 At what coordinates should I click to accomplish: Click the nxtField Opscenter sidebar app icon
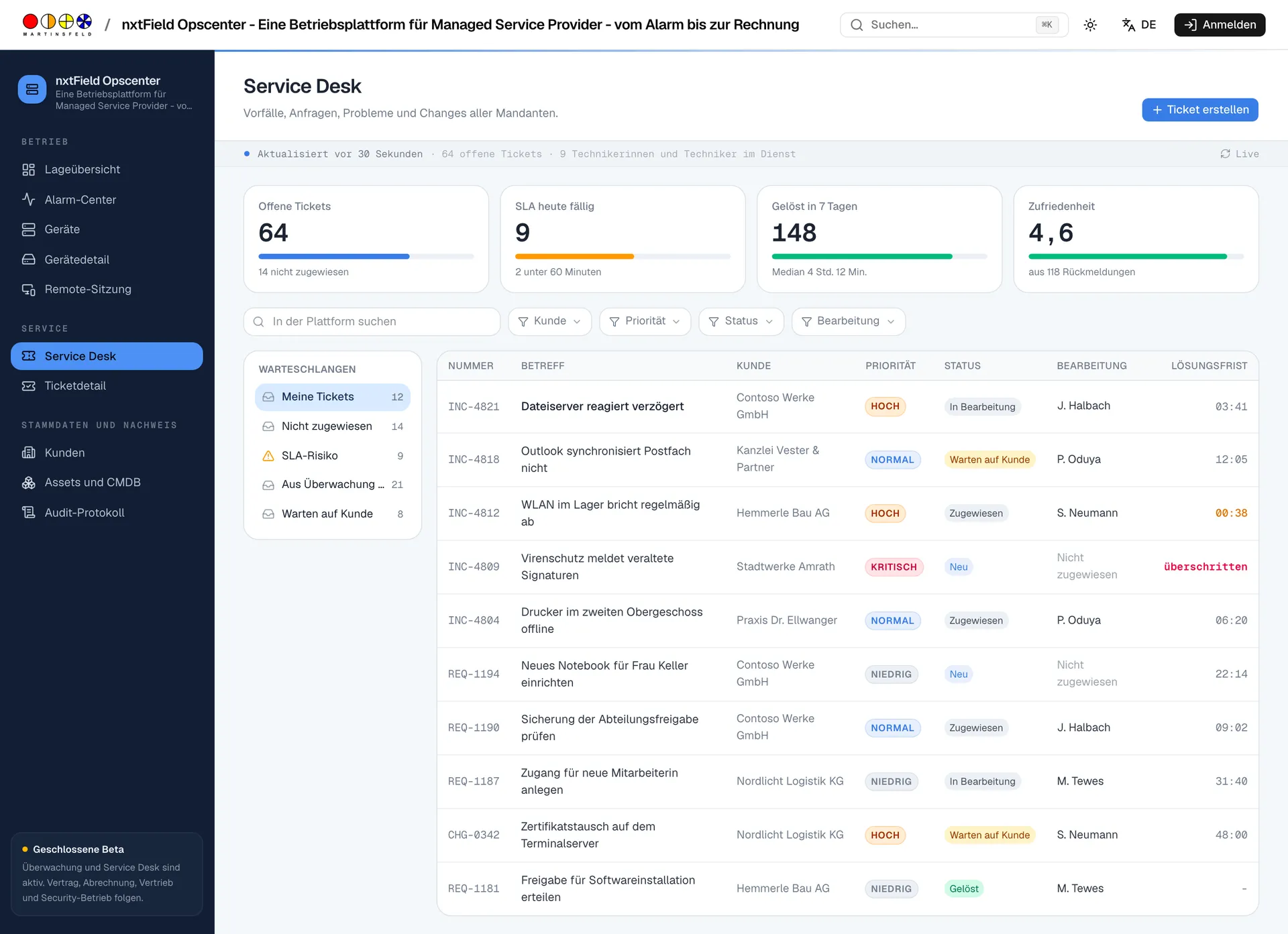click(32, 89)
